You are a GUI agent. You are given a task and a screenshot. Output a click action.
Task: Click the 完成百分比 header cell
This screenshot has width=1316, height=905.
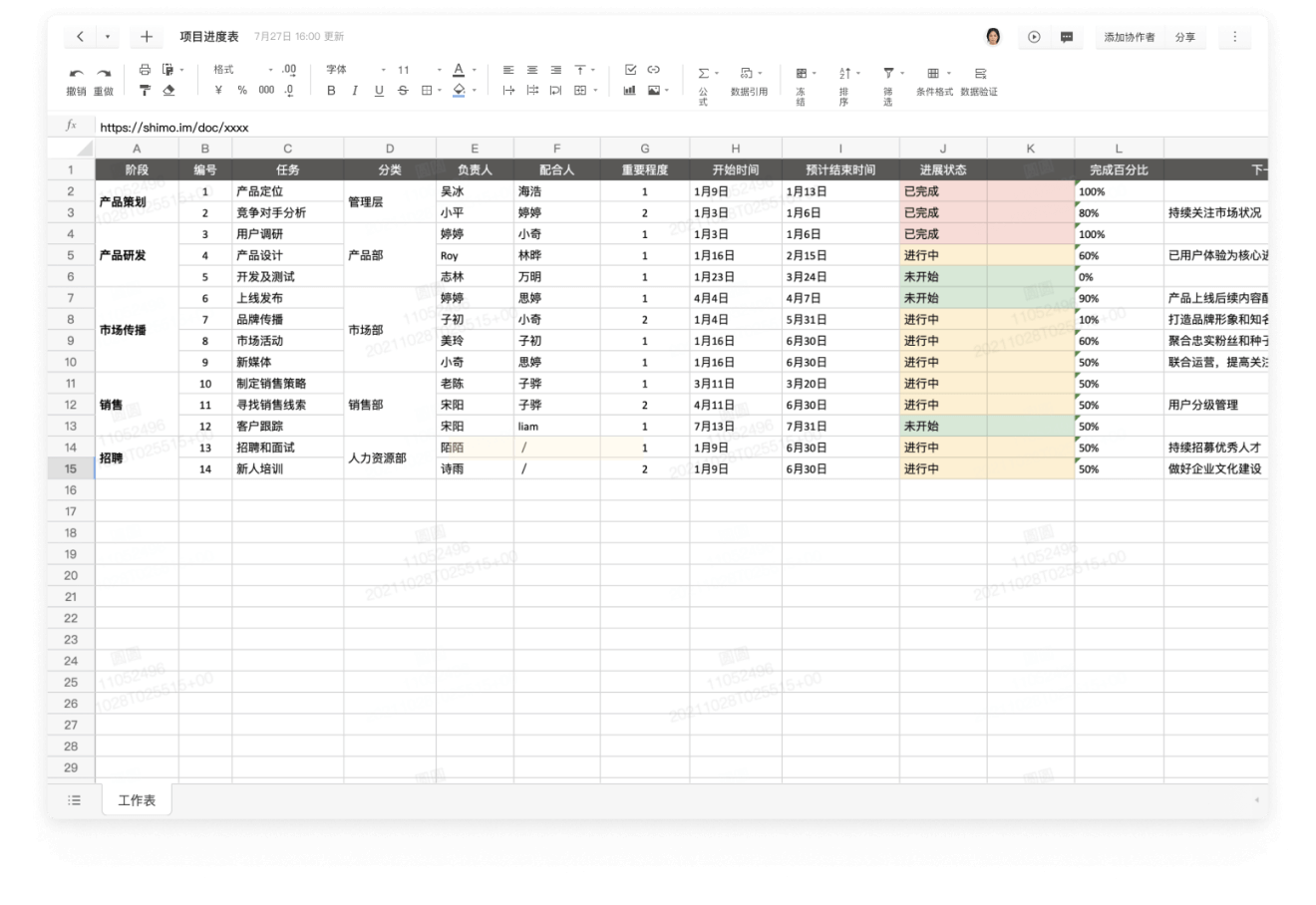pos(1119,169)
